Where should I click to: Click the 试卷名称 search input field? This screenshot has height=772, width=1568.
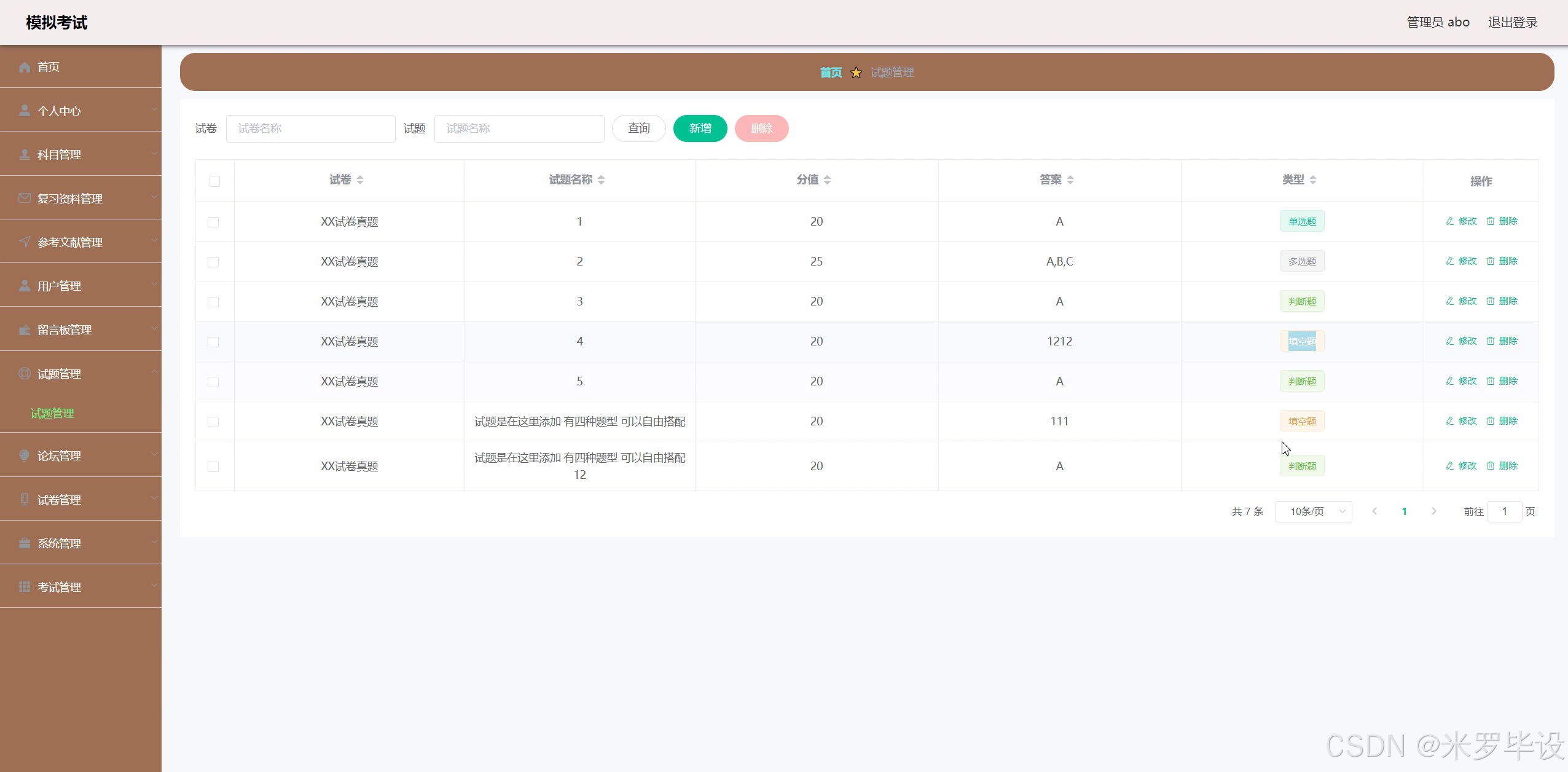point(310,128)
